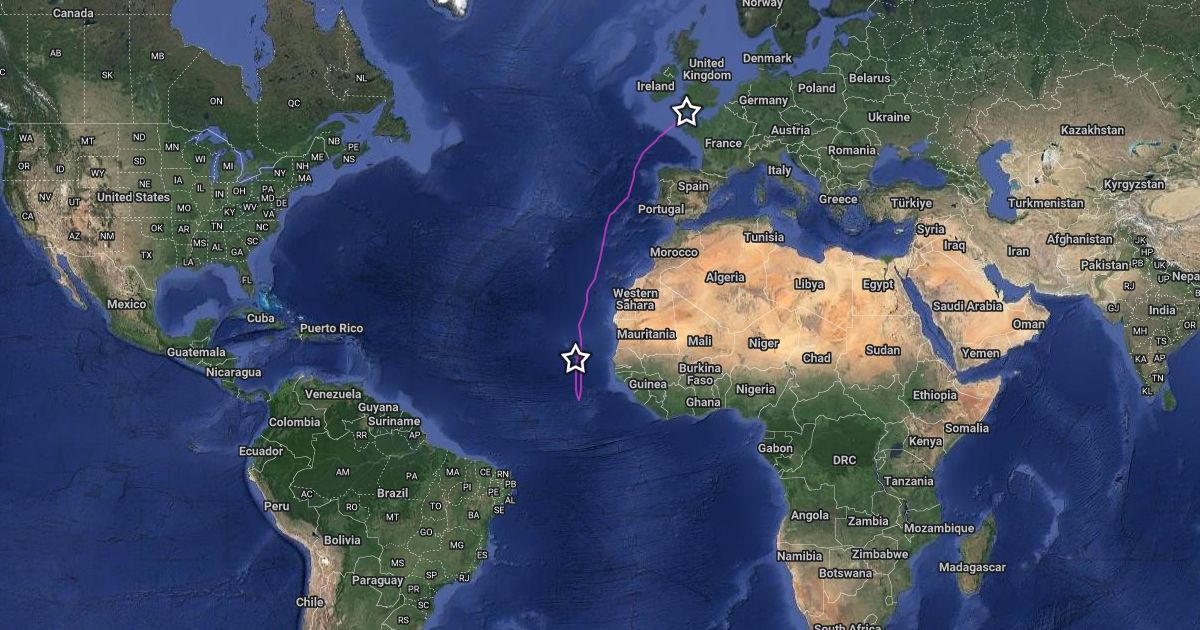Click the Western Sahara label

coord(635,299)
